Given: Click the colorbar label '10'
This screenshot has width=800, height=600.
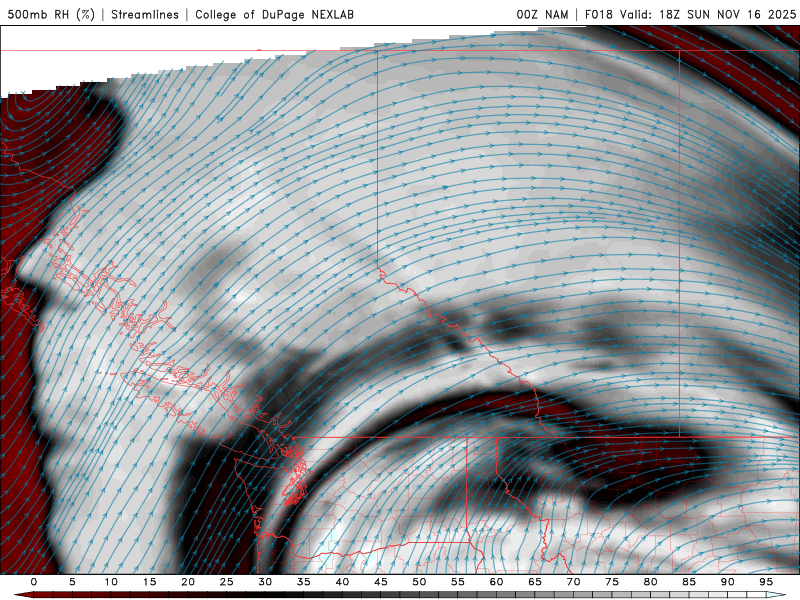Looking at the screenshot, I should click(x=111, y=582).
